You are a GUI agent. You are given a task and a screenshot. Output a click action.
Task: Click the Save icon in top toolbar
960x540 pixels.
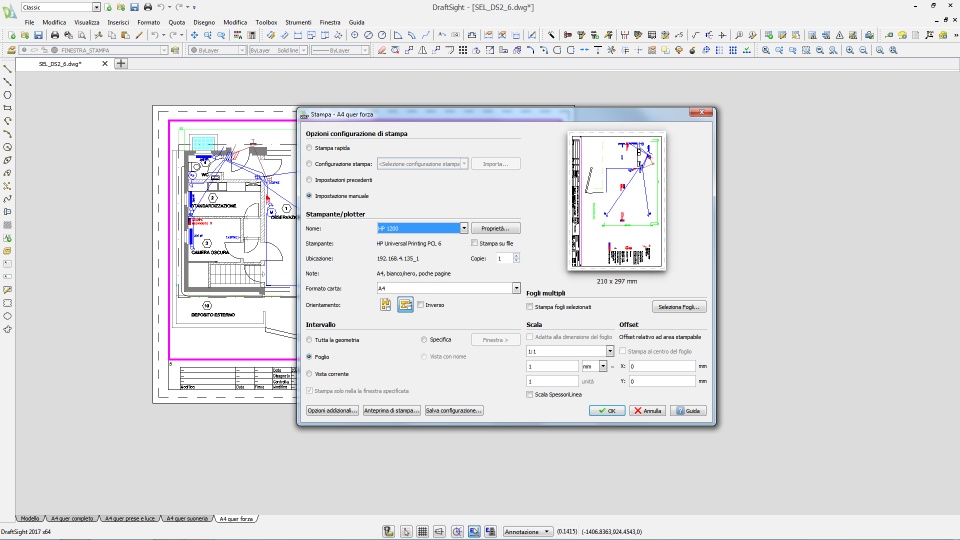point(134,7)
